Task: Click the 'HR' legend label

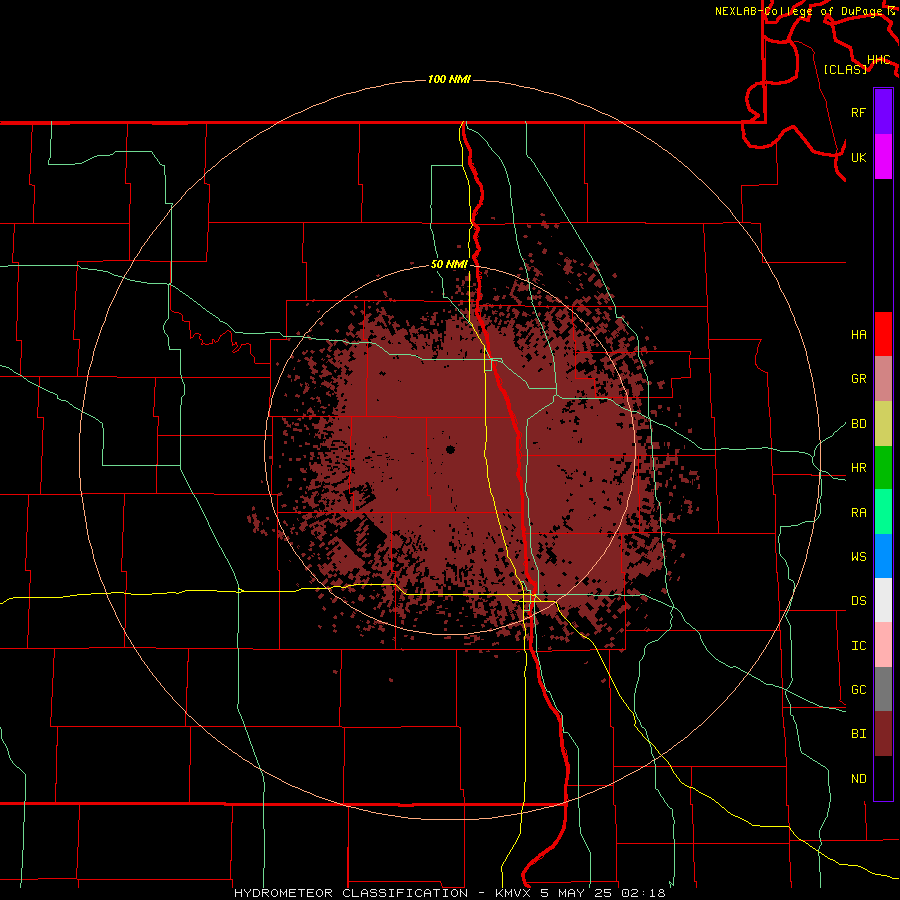Action: click(x=858, y=468)
